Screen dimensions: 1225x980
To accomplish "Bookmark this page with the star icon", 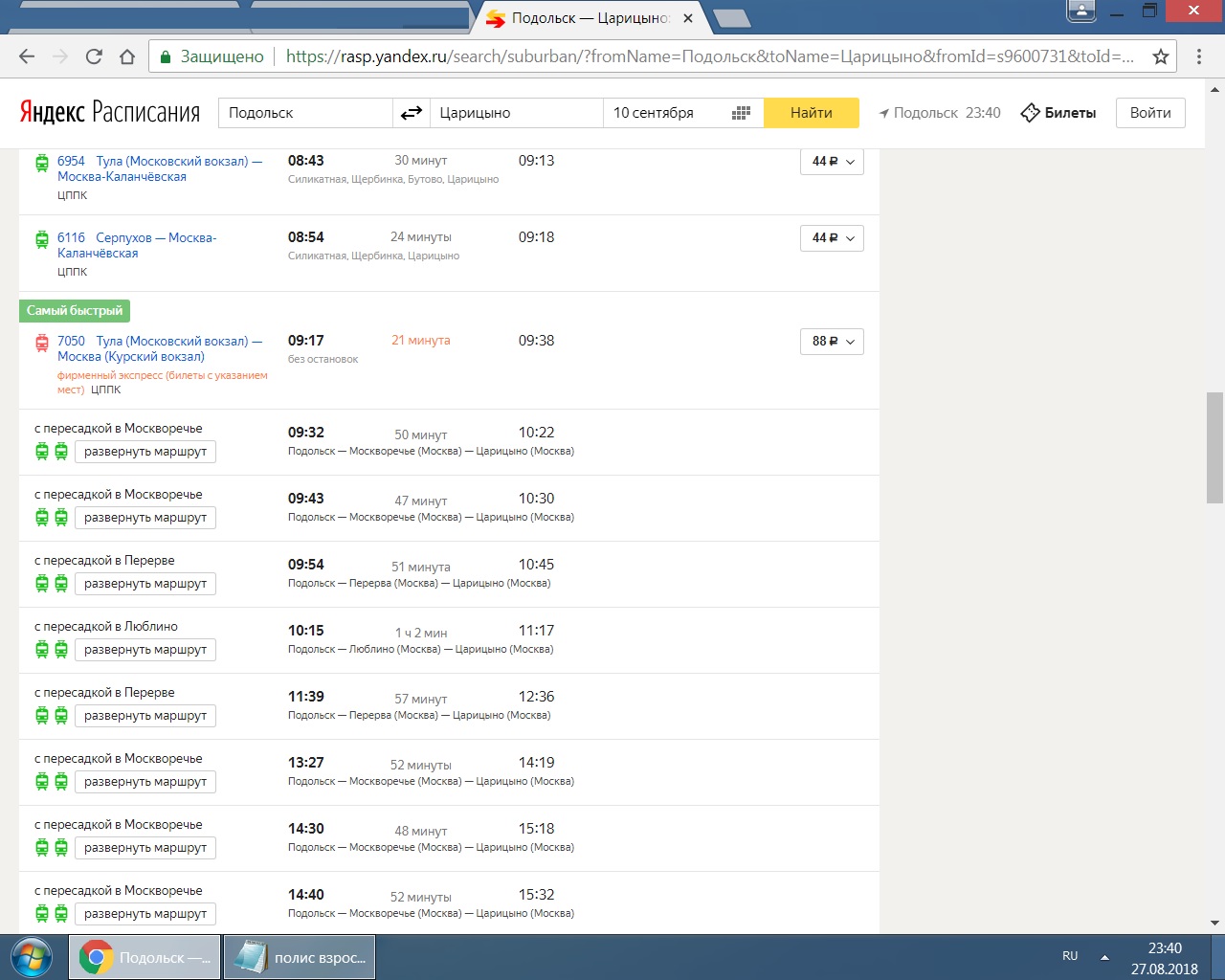I will (1161, 56).
